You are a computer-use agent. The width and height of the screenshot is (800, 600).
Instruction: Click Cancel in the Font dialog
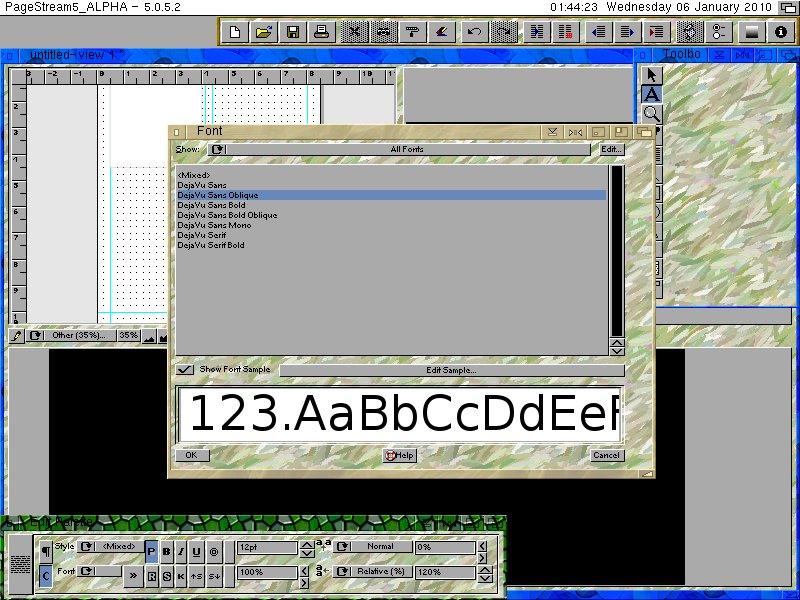click(x=606, y=455)
